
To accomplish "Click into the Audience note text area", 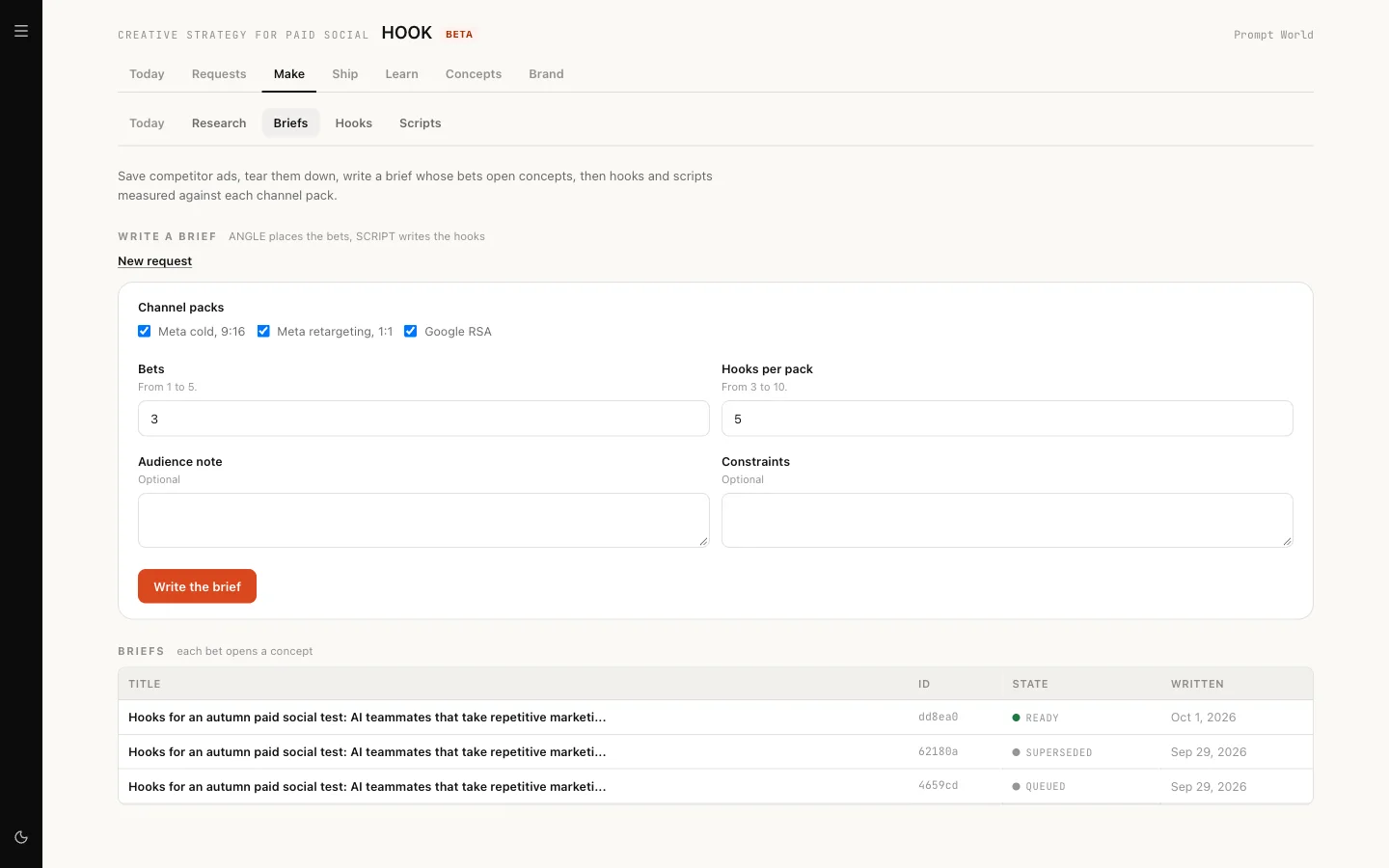I will (423, 521).
